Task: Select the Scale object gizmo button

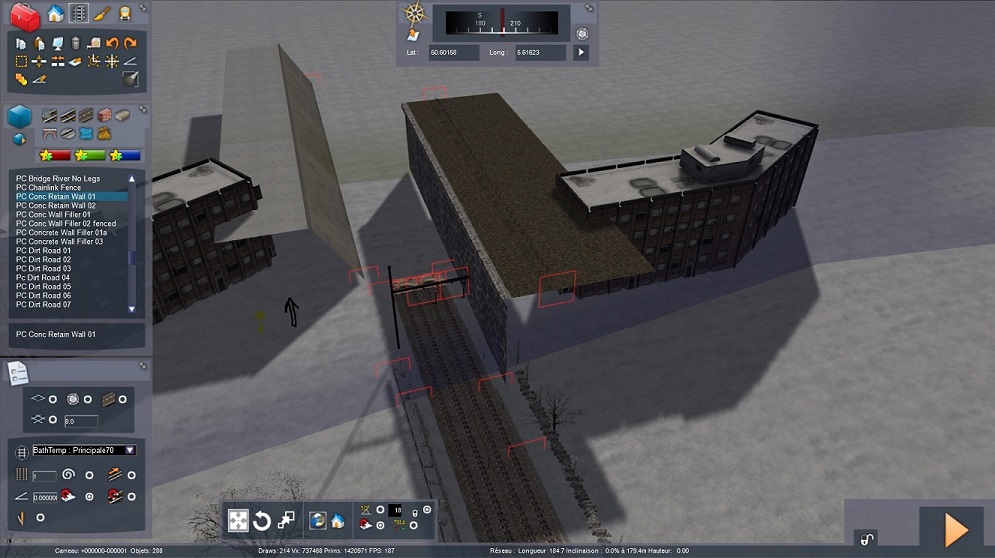Action: pos(286,521)
